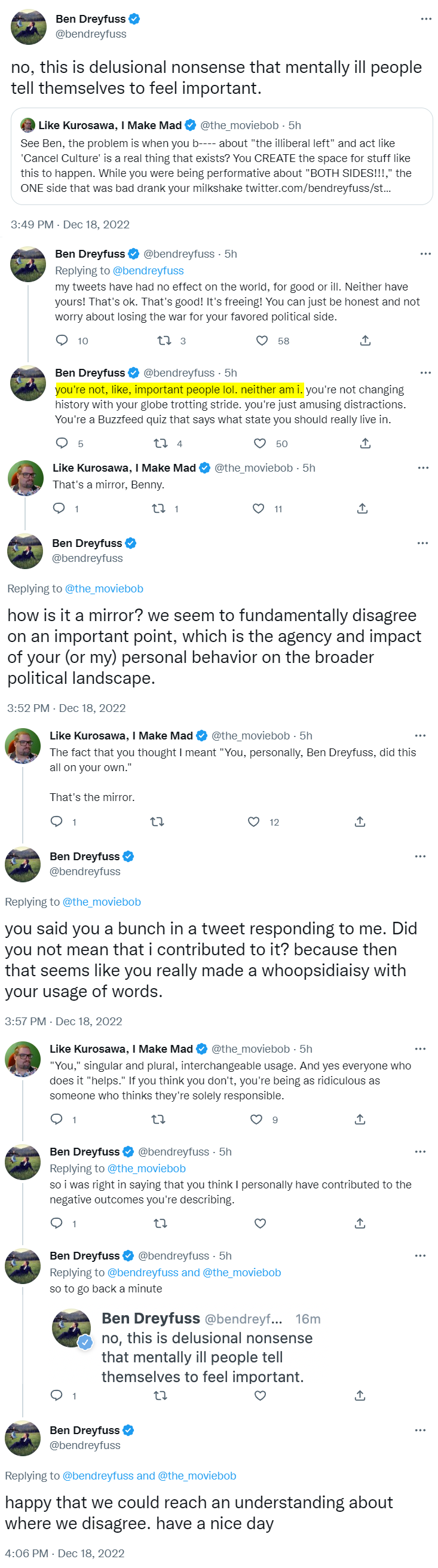Viewport: 438px width, 1568px height.
Task: Reply to tweet with 10 comments
Action: (62, 340)
